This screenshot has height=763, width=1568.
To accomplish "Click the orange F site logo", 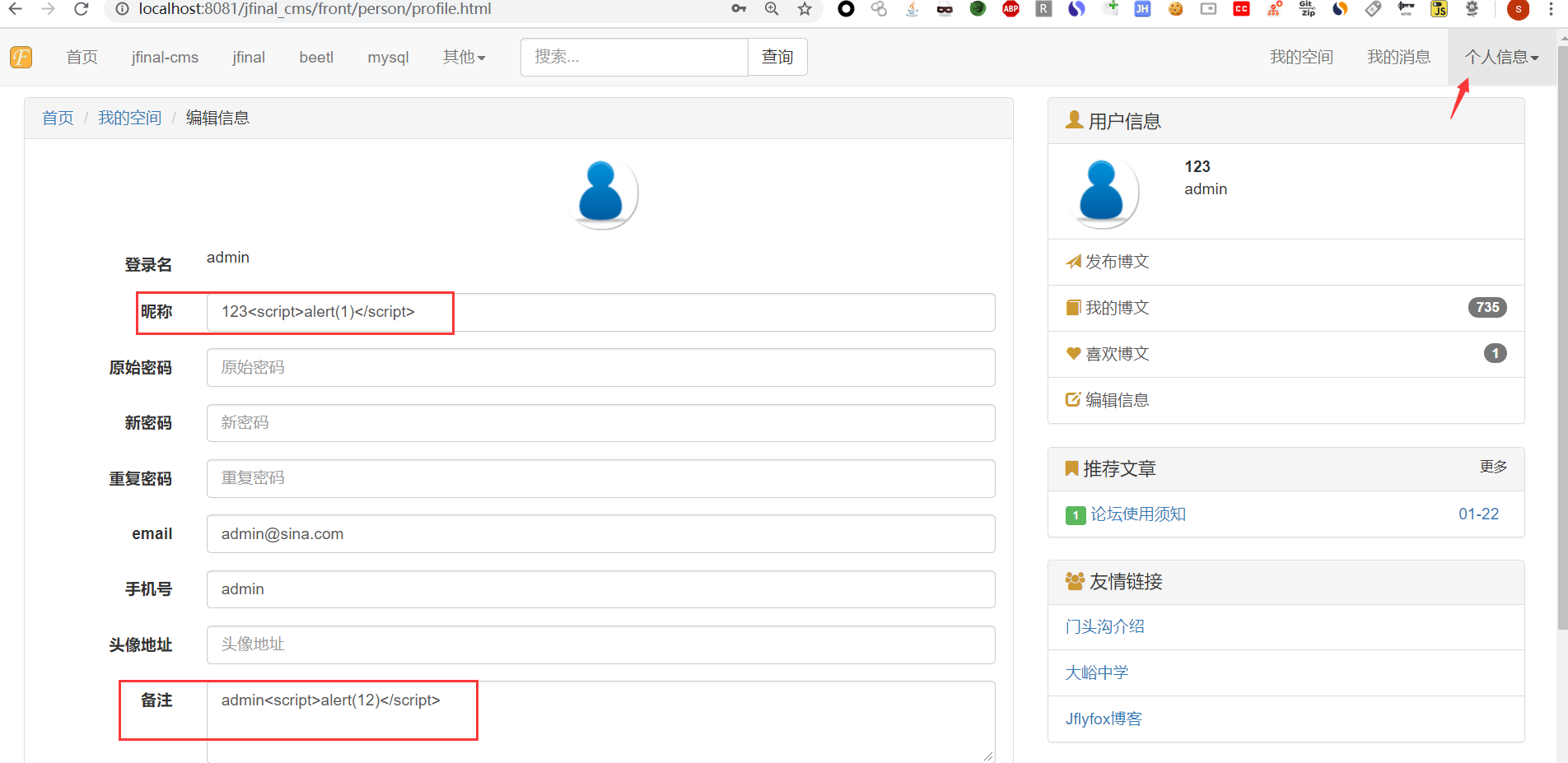I will [21, 57].
